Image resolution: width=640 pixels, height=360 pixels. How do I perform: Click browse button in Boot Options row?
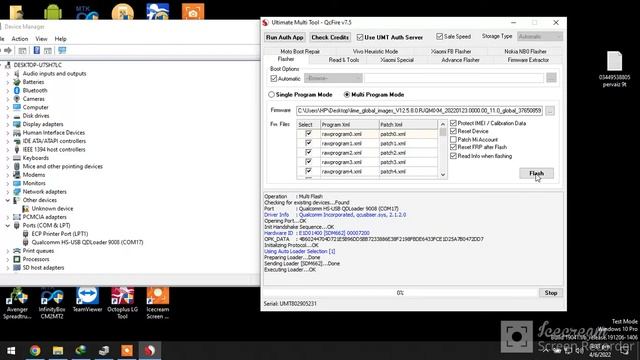coord(551,78)
